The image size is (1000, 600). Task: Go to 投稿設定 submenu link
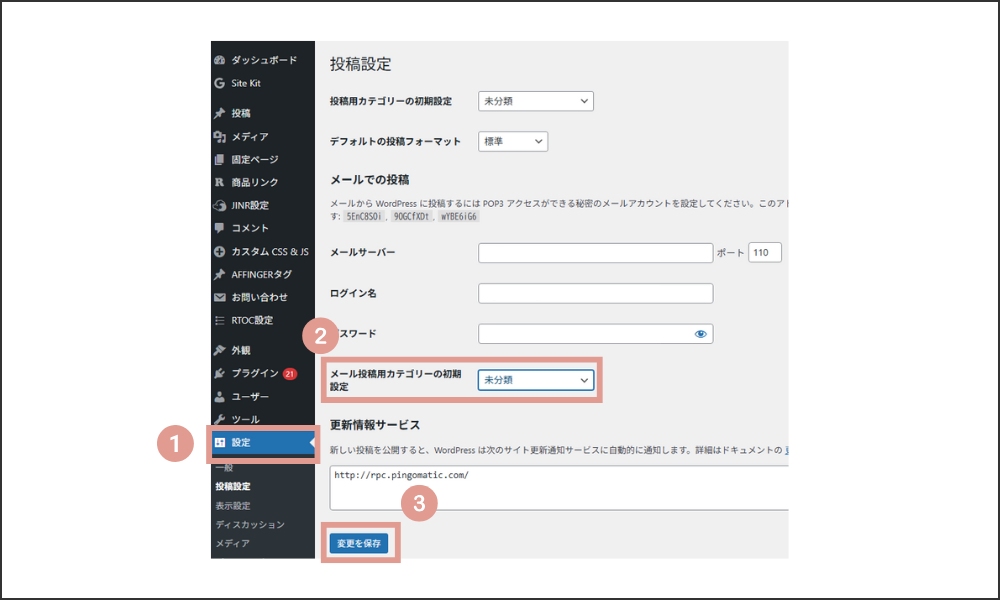point(233,486)
